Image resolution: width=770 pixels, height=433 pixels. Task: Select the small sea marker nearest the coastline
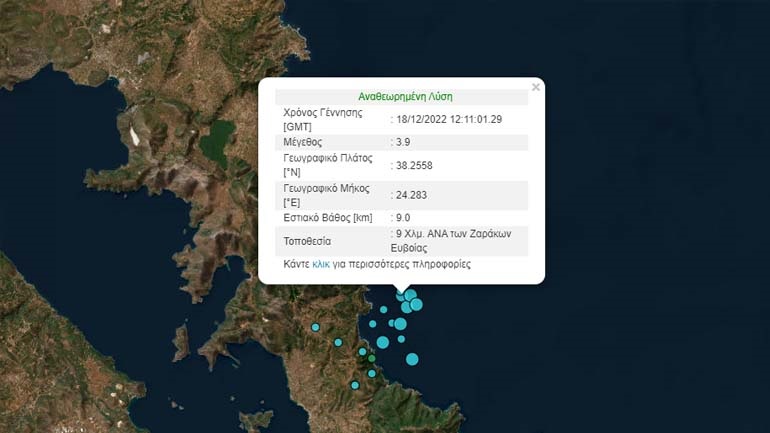pos(373,324)
